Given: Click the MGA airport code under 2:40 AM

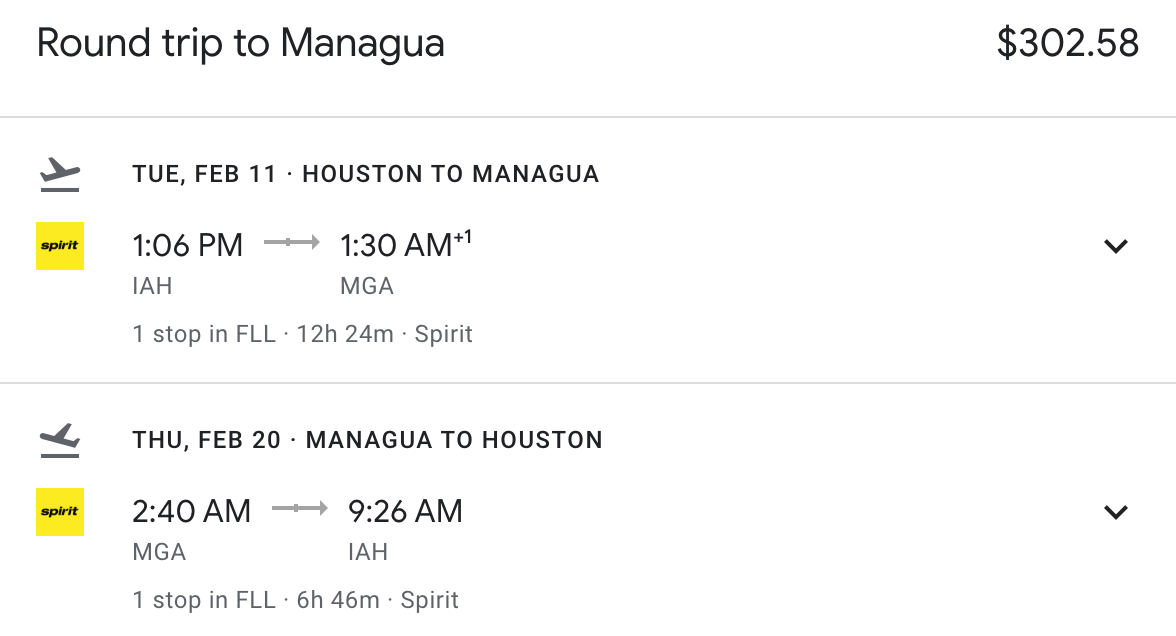Looking at the screenshot, I should [x=159, y=552].
